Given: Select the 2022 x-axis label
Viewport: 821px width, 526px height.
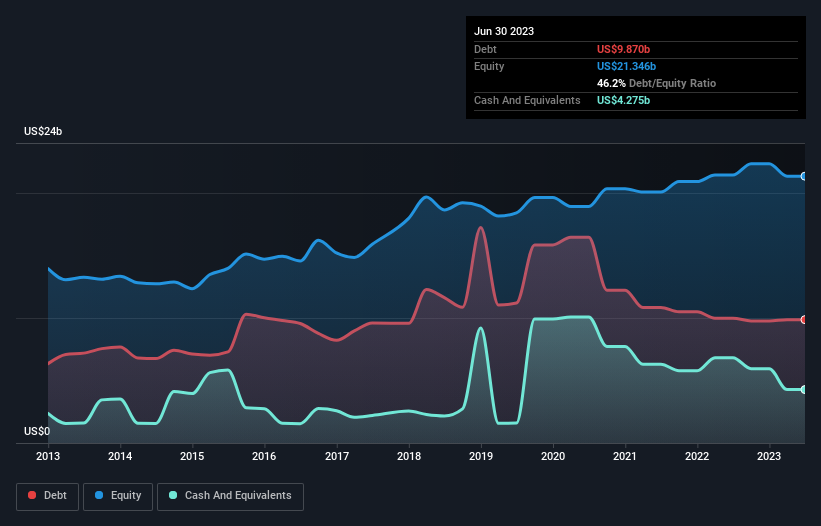Looking at the screenshot, I should point(697,456).
